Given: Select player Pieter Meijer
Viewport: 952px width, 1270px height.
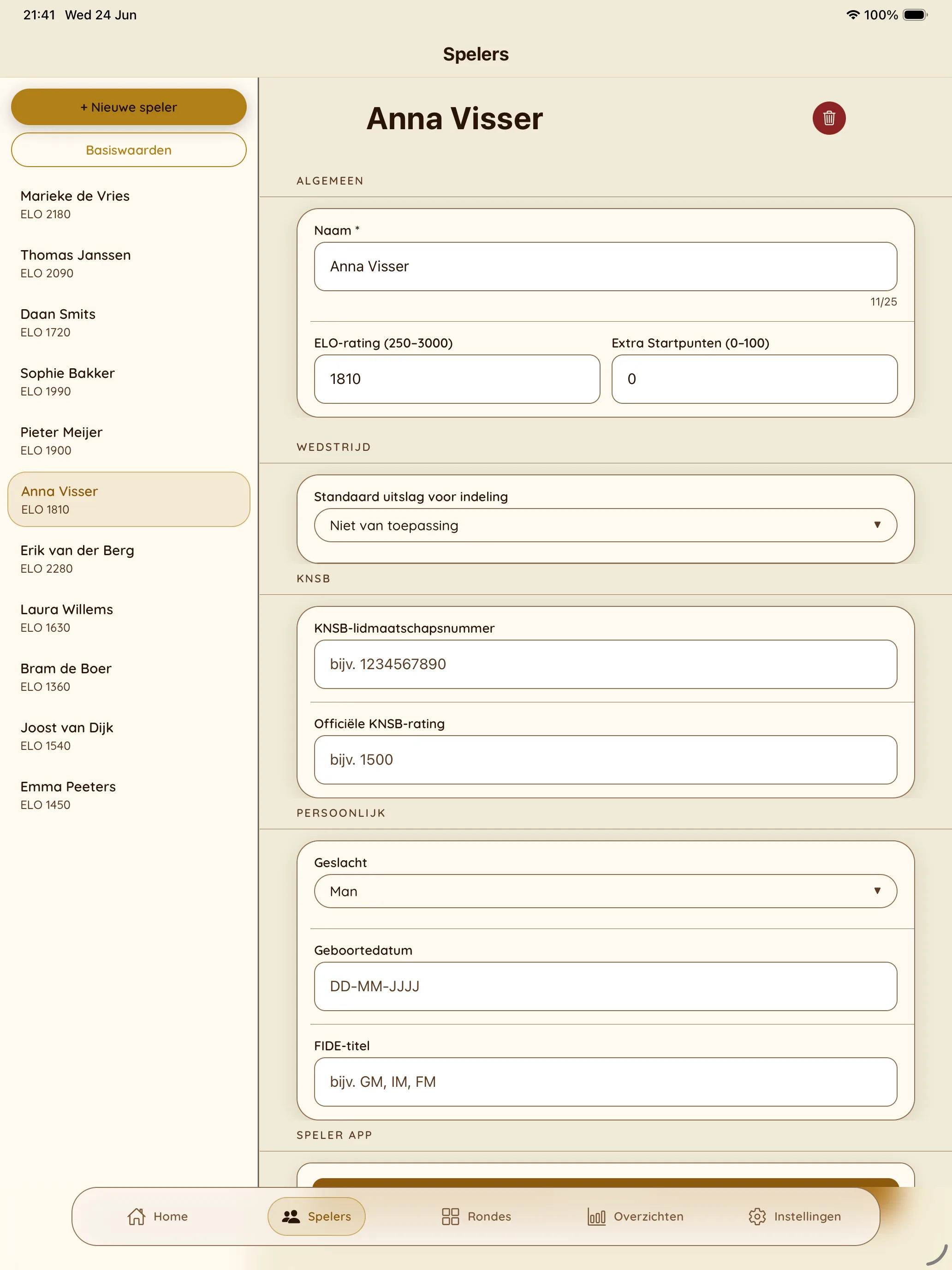Looking at the screenshot, I should (x=129, y=441).
